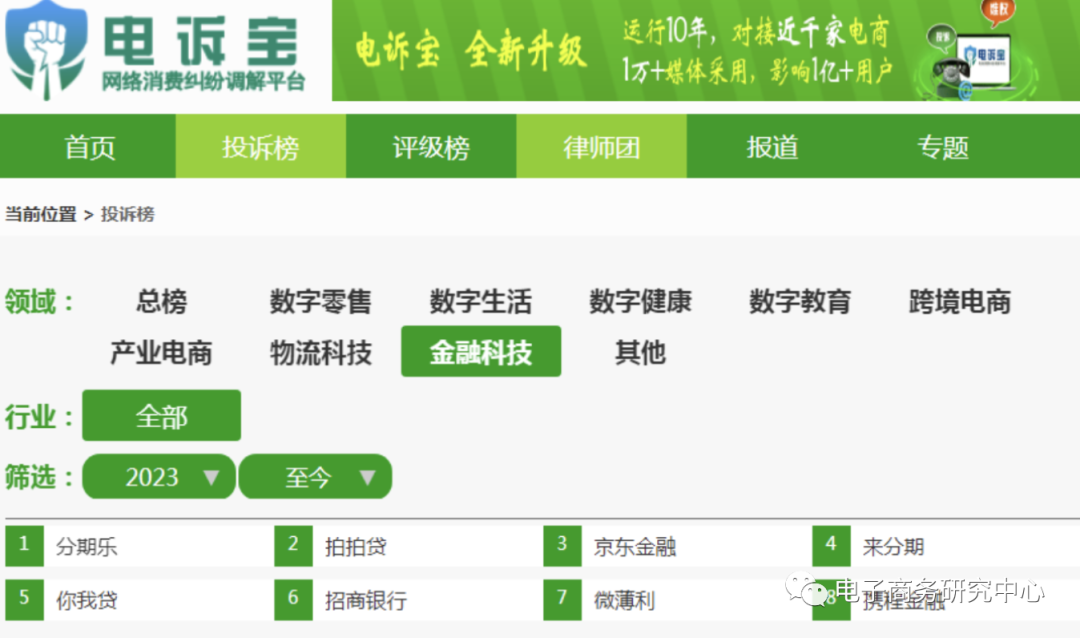The width and height of the screenshot is (1080, 638).
Task: Select the 数字健康 category filter
Action: (641, 303)
